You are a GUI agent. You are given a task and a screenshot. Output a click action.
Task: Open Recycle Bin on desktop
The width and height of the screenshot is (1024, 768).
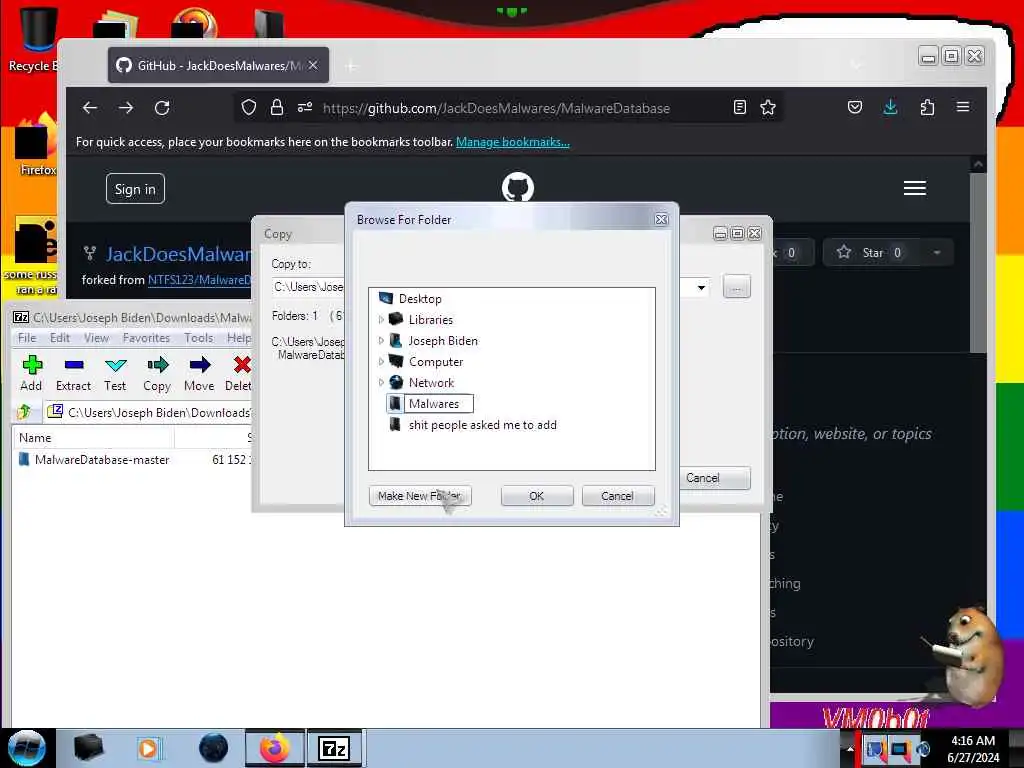tap(34, 38)
